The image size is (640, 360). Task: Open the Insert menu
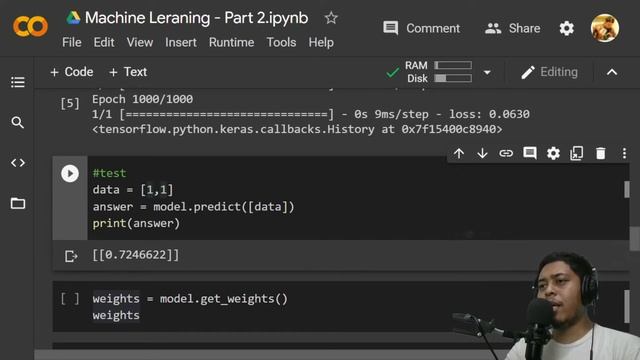tap(181, 42)
